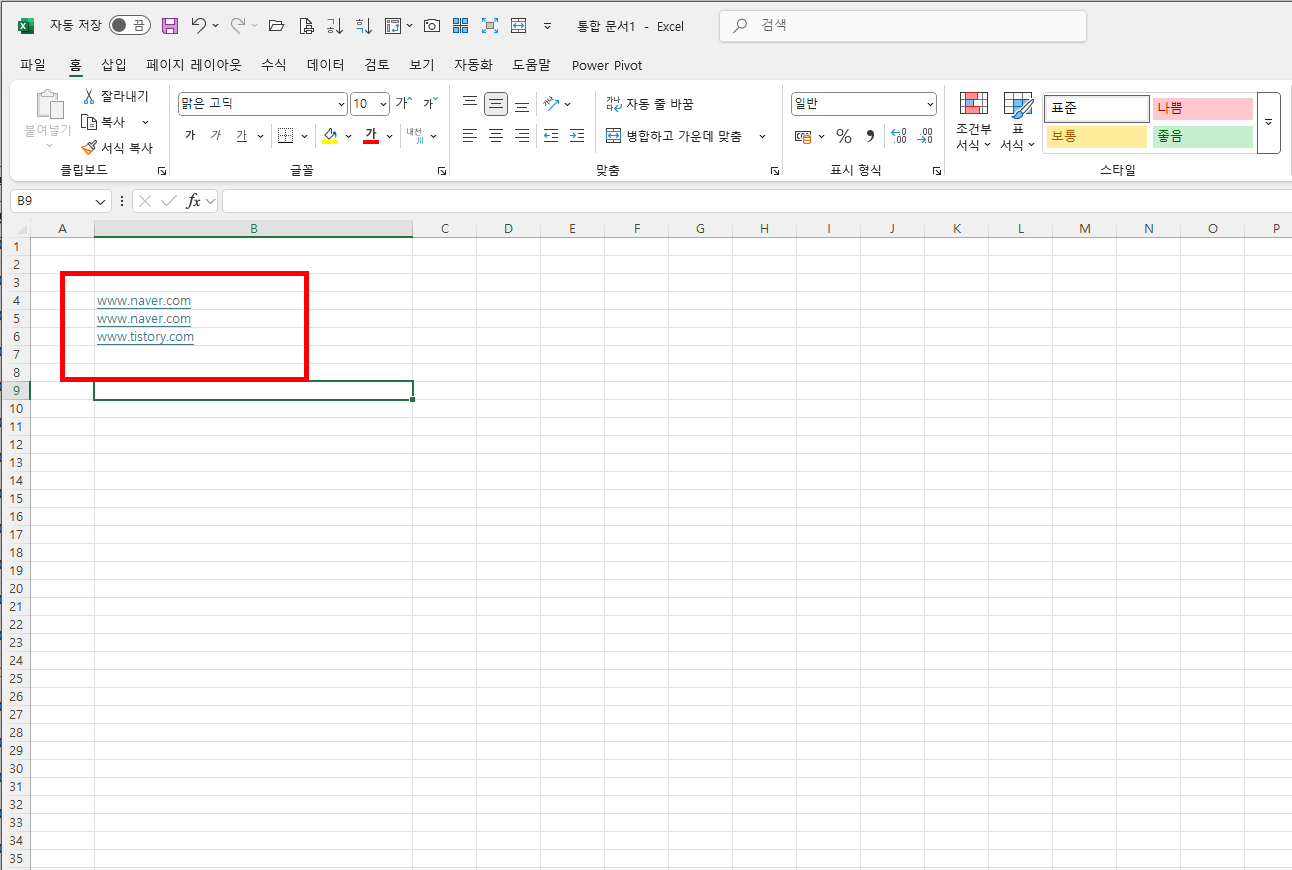Screen dimensions: 1292x870
Task: Expand the borders dropdown arrow
Action: (x=304, y=136)
